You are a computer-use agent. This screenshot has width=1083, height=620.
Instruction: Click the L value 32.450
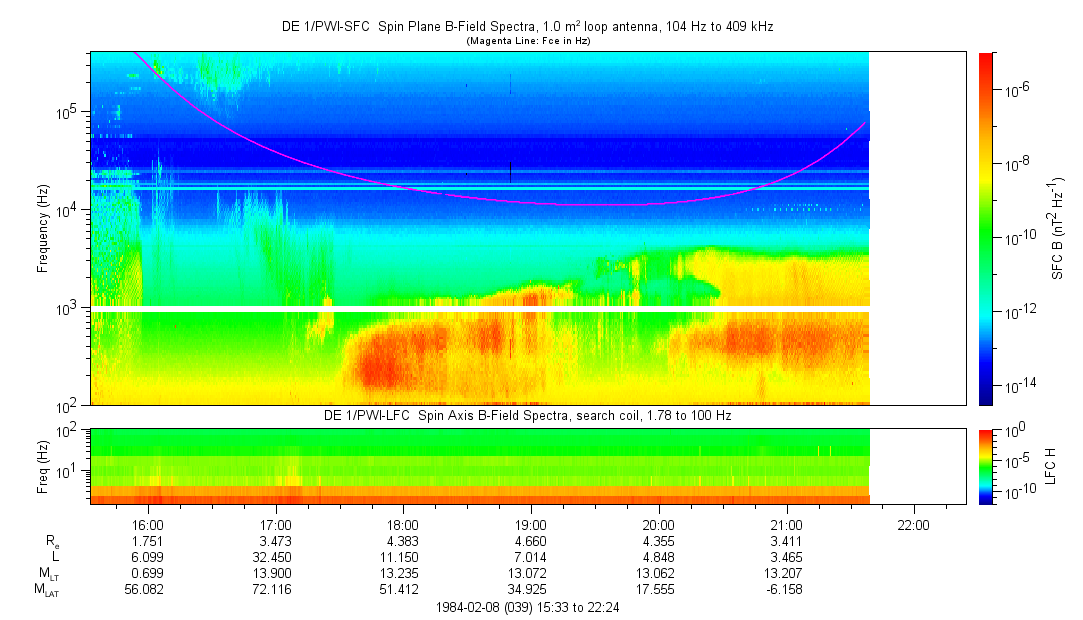(x=275, y=556)
